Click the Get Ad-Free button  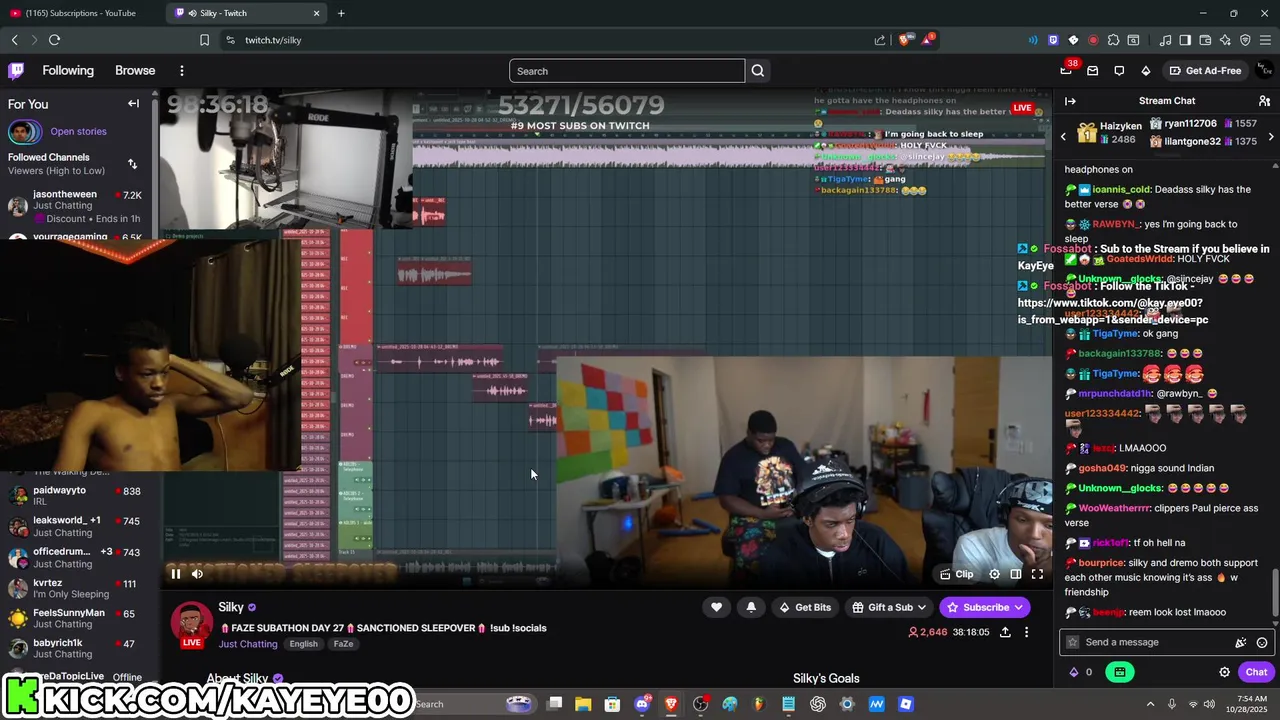[1206, 71]
